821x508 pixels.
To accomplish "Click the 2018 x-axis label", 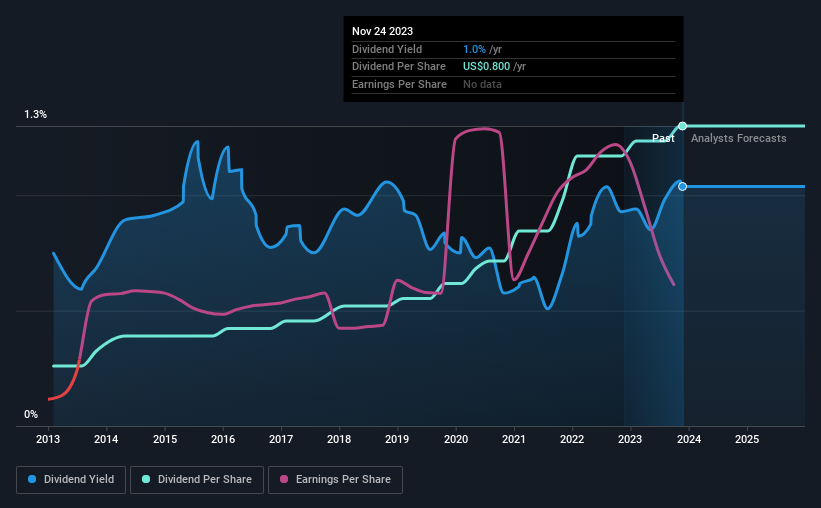I will click(339, 439).
